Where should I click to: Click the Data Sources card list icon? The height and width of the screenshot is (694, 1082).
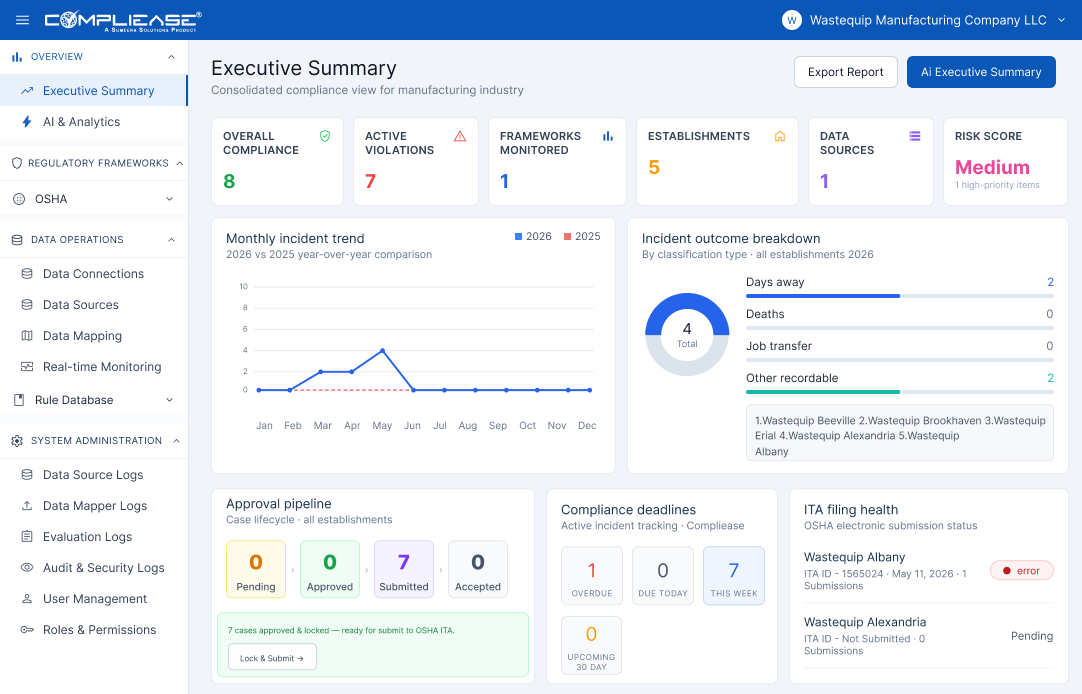click(x=915, y=136)
